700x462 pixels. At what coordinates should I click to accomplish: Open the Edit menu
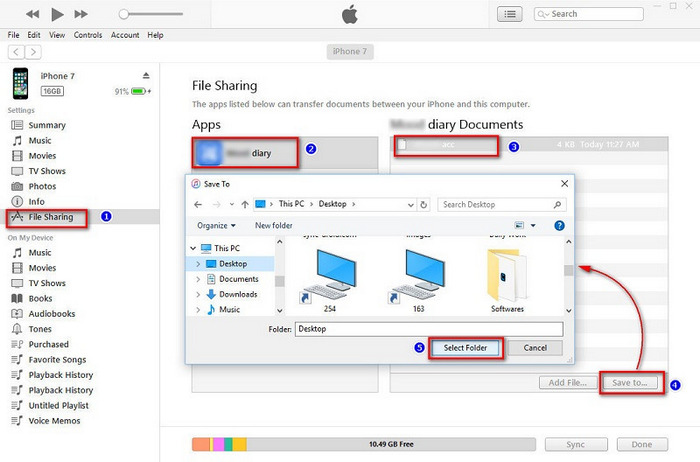click(34, 35)
